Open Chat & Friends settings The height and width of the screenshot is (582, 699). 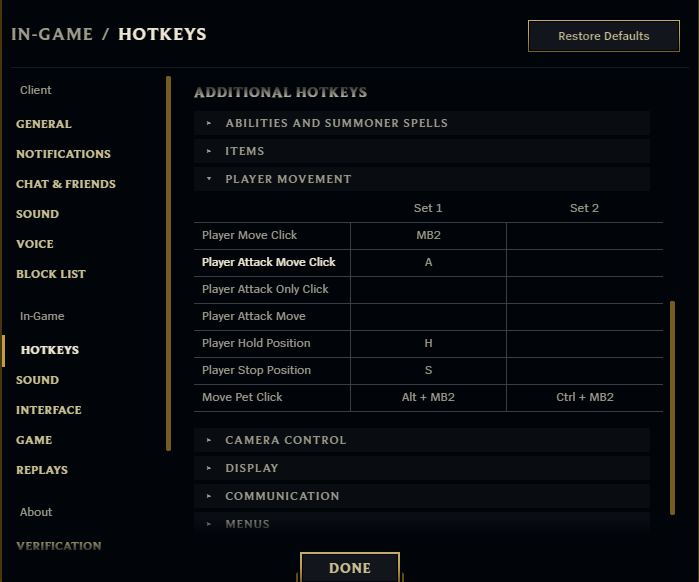coord(66,184)
